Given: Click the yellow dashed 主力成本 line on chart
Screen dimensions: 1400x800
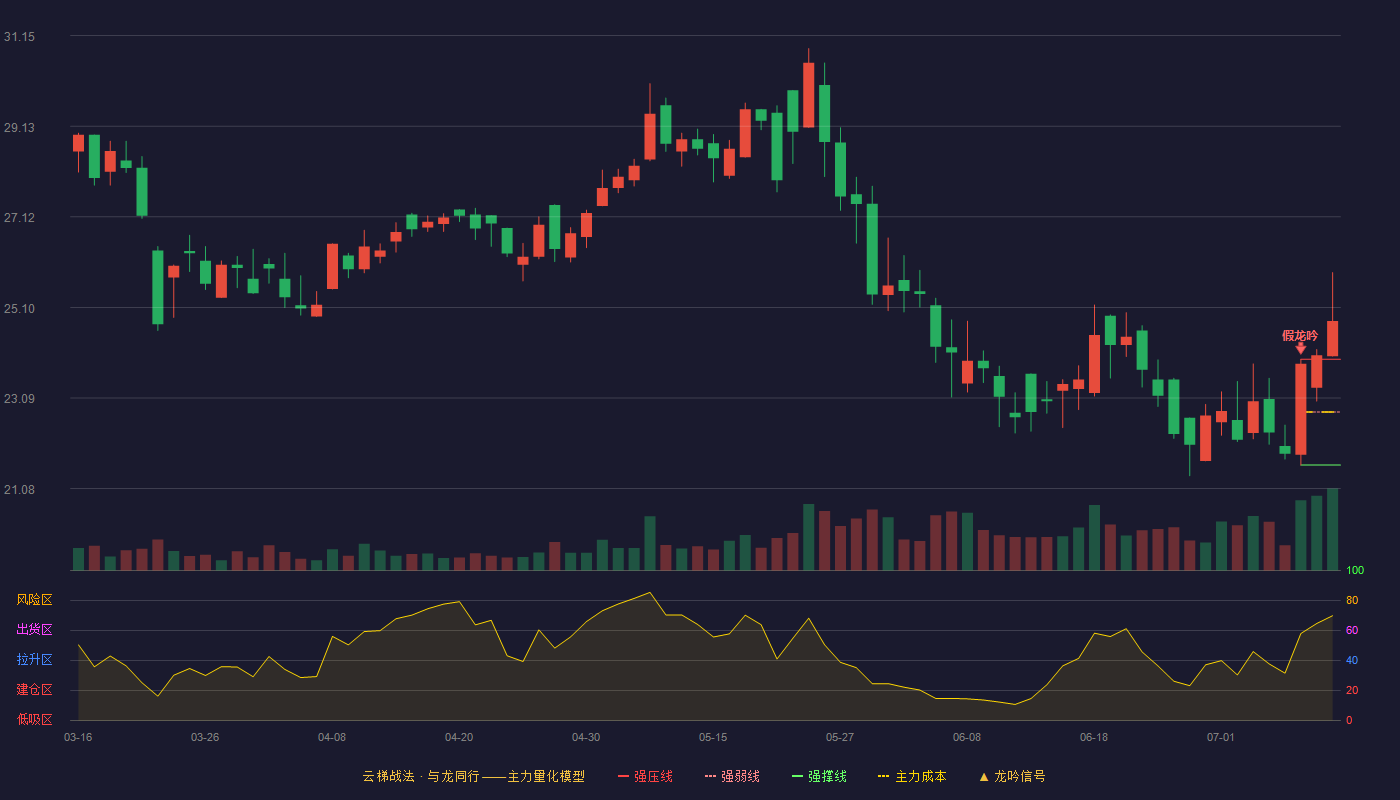Looking at the screenshot, I should coord(1322,412).
